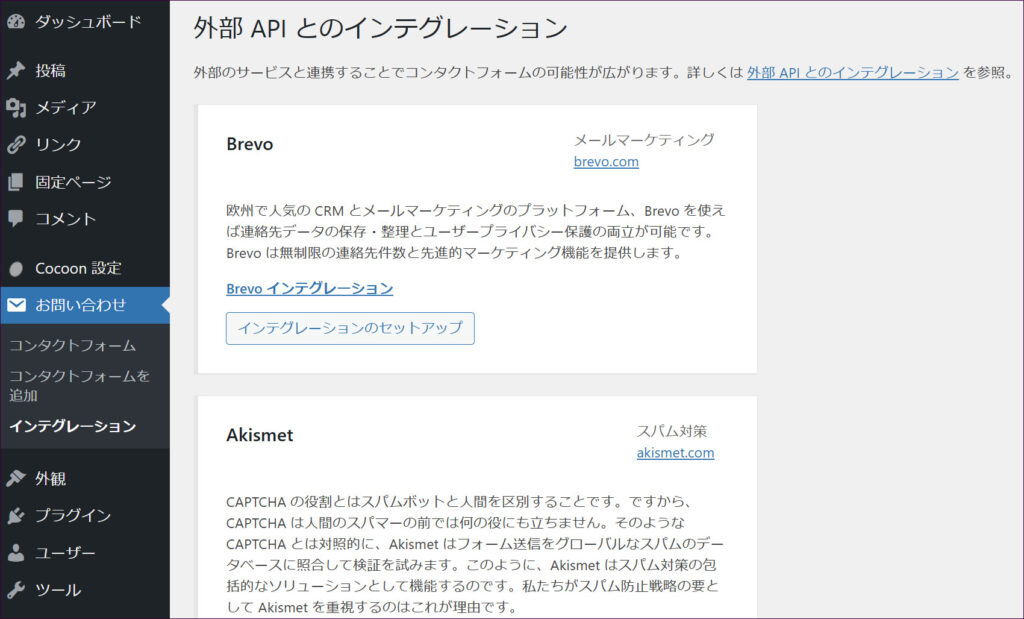This screenshot has height=619, width=1024.
Task: Open the akismet.com link
Action: pos(675,452)
